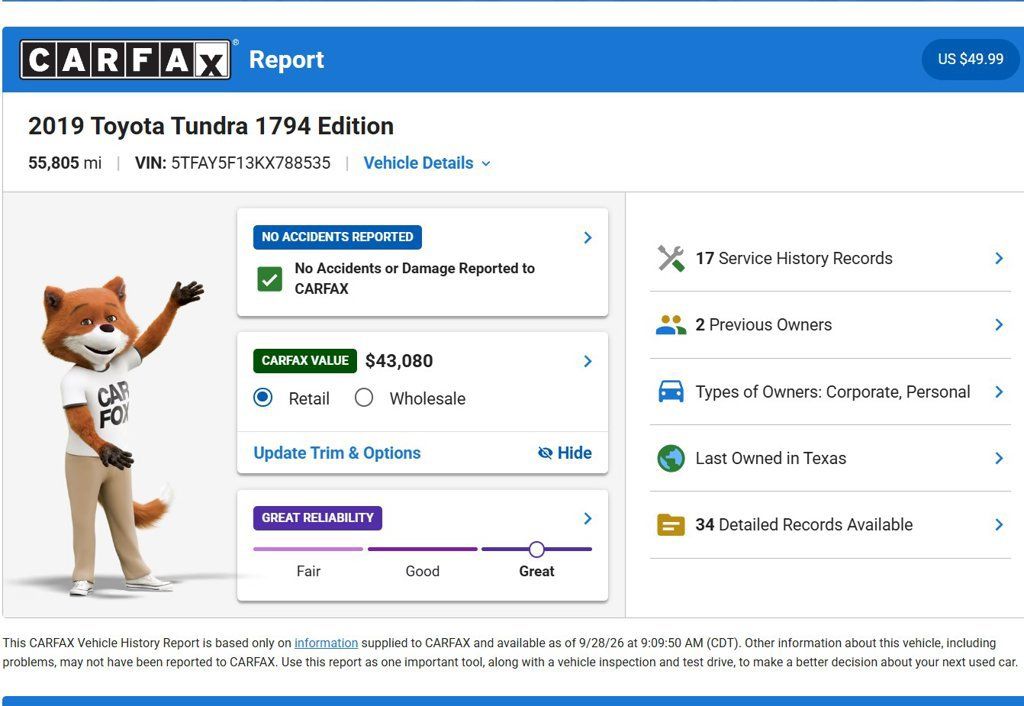
Task: Click the Good reliability label
Action: (x=423, y=571)
